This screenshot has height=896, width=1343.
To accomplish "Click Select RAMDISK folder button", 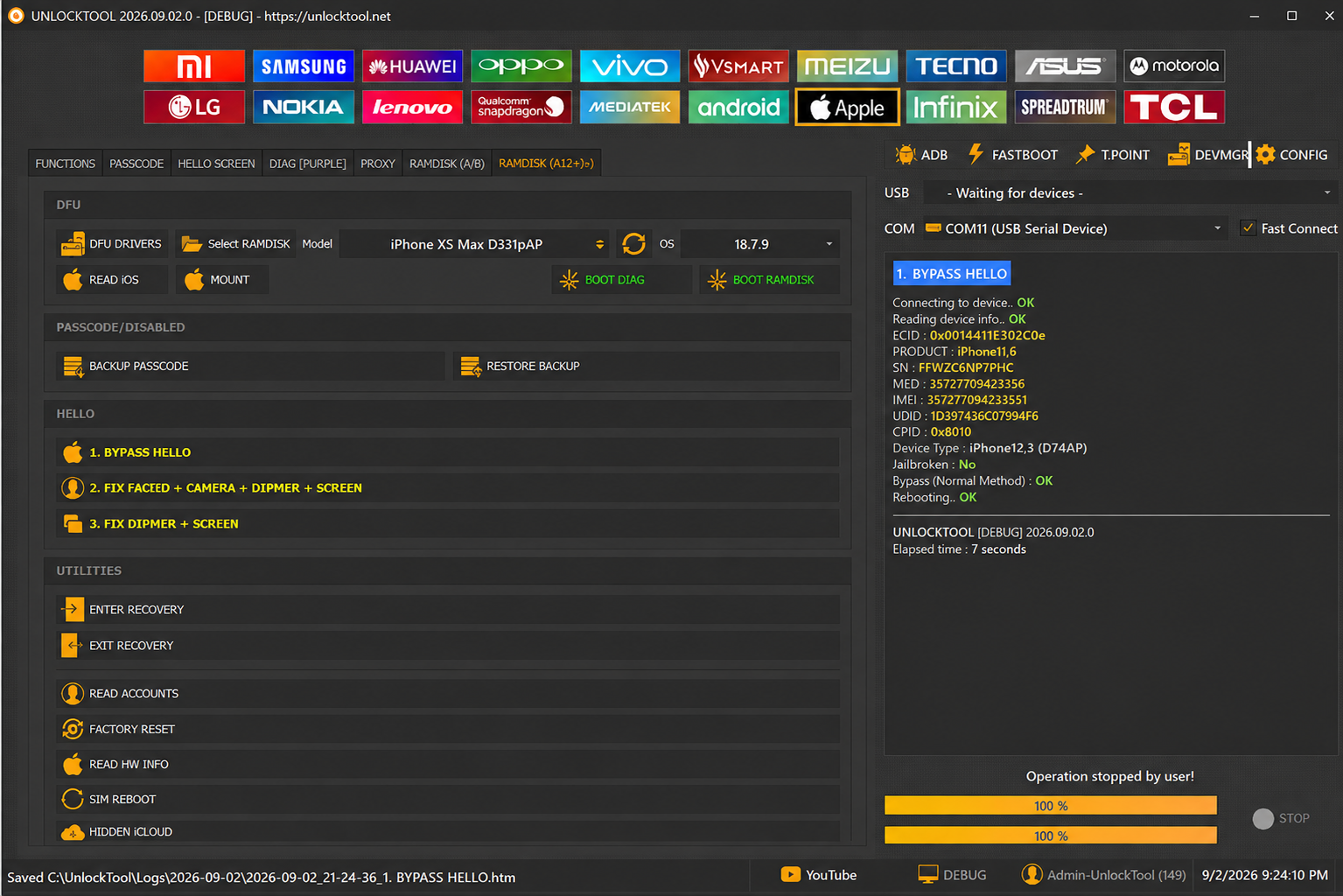I will click(236, 244).
